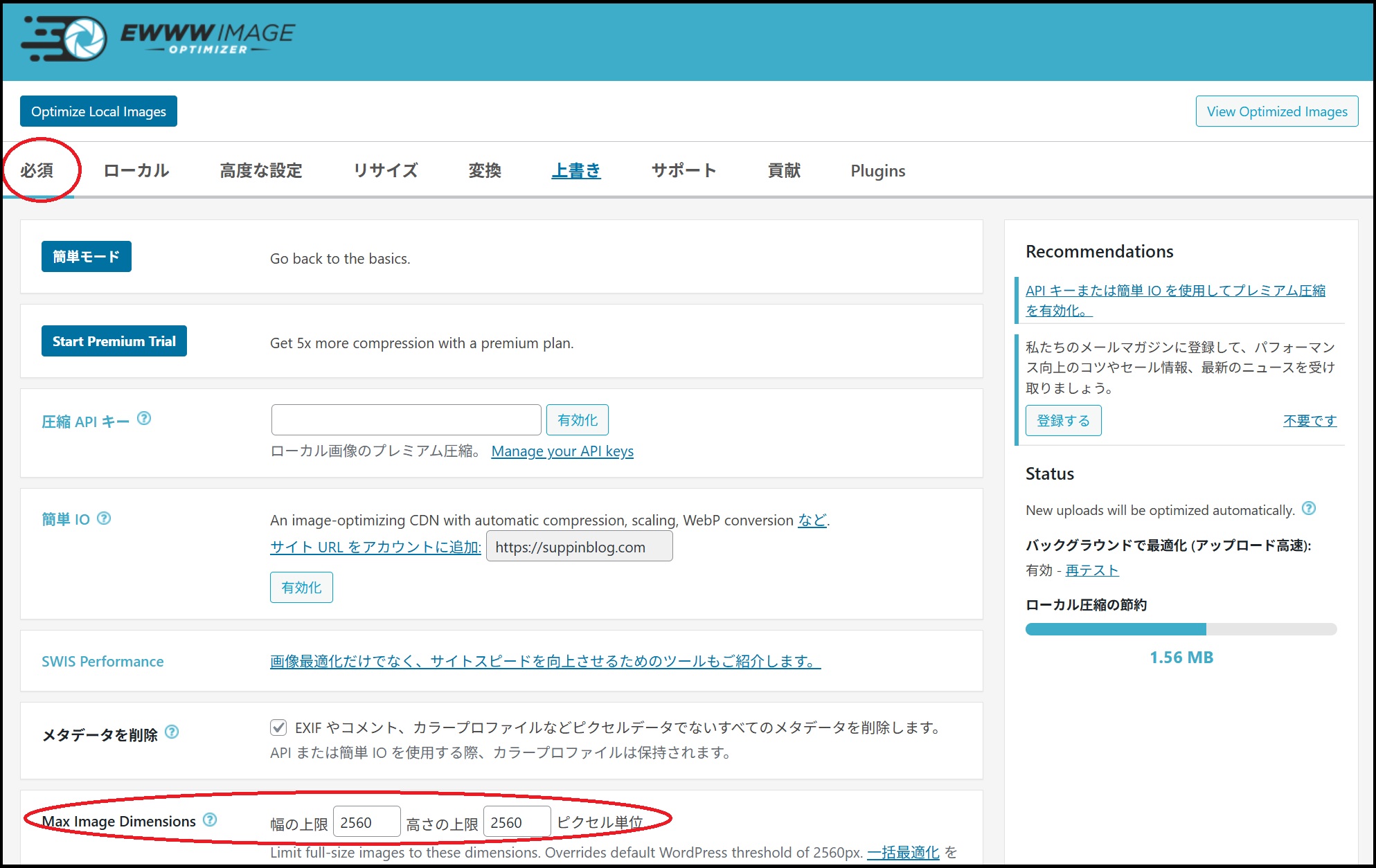Image resolution: width=1376 pixels, height=868 pixels.
Task: Switch to the 変換 tab
Action: tap(485, 171)
